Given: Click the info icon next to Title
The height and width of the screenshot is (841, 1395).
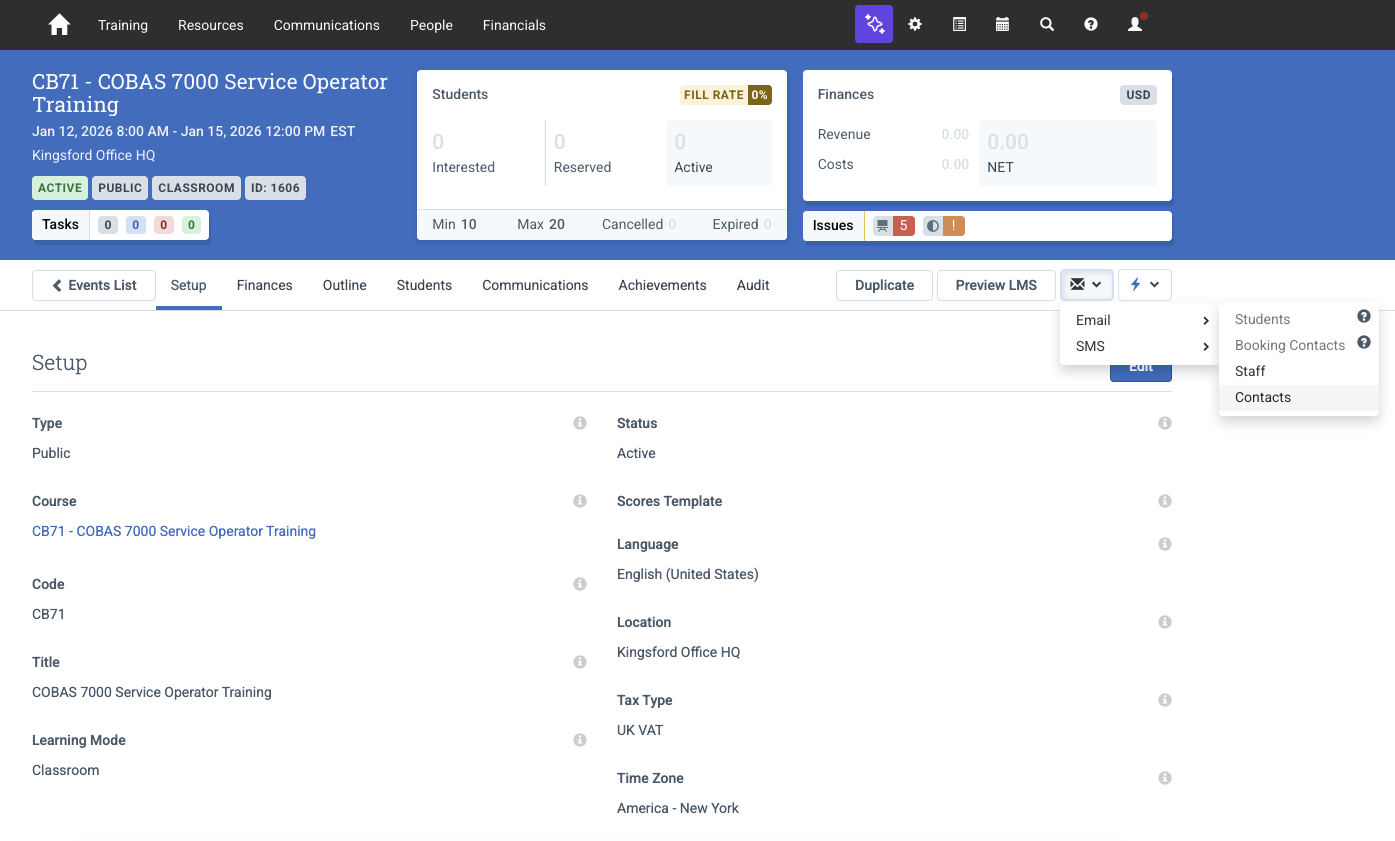Looking at the screenshot, I should (580, 662).
